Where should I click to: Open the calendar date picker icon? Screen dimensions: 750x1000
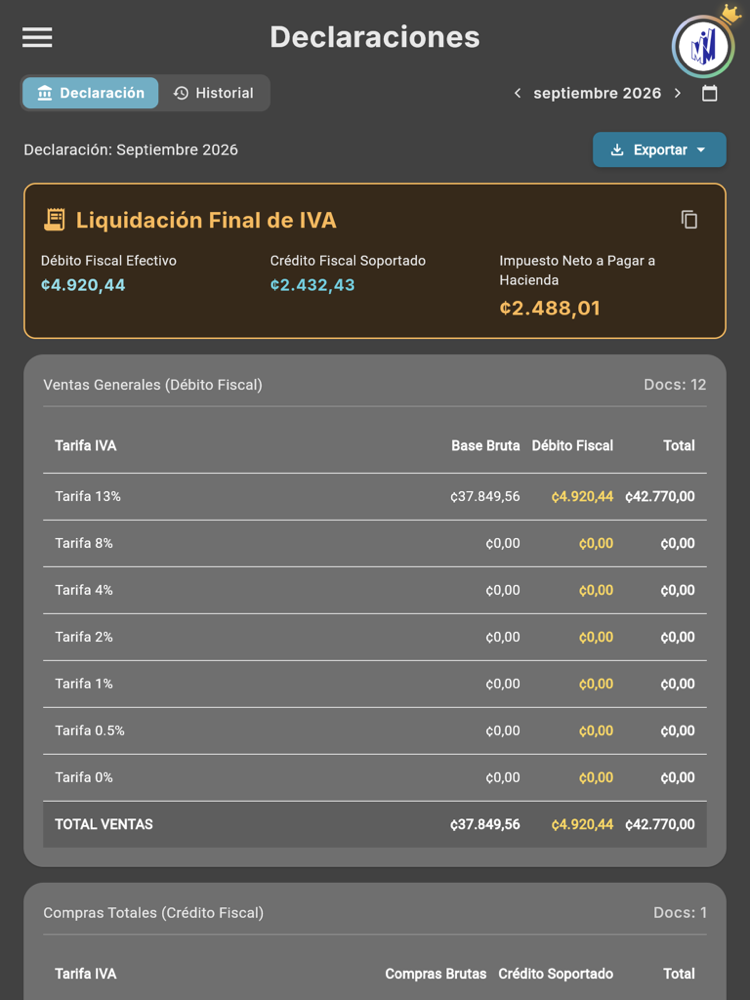709,94
